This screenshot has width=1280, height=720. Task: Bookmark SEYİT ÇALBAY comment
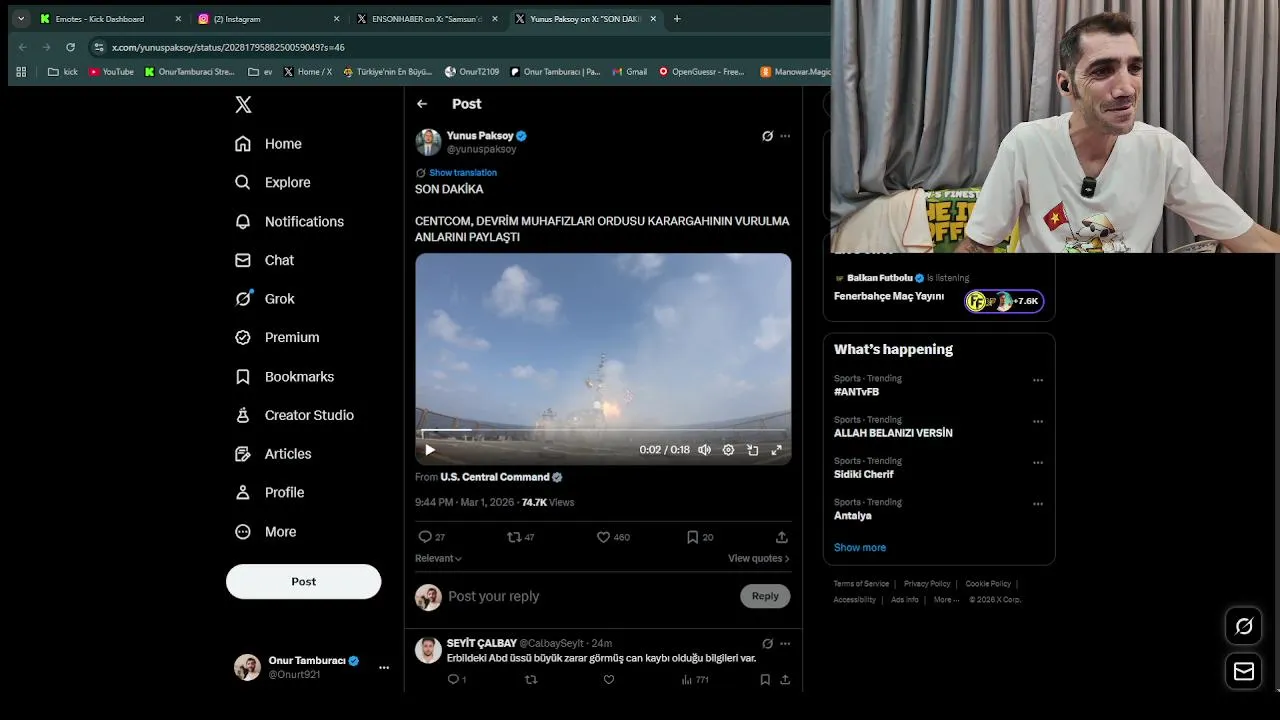[x=765, y=680]
